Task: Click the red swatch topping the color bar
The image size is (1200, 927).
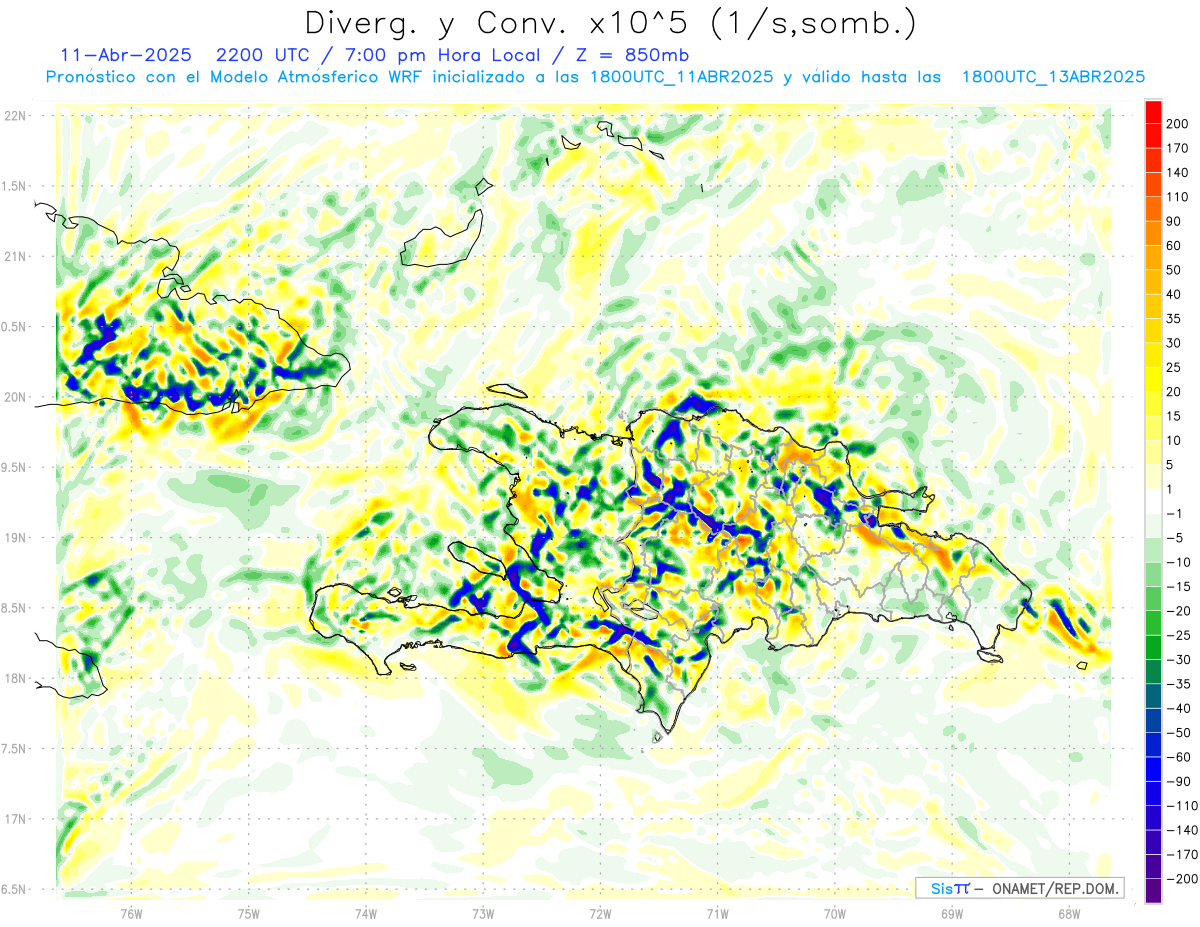Action: tap(1153, 112)
